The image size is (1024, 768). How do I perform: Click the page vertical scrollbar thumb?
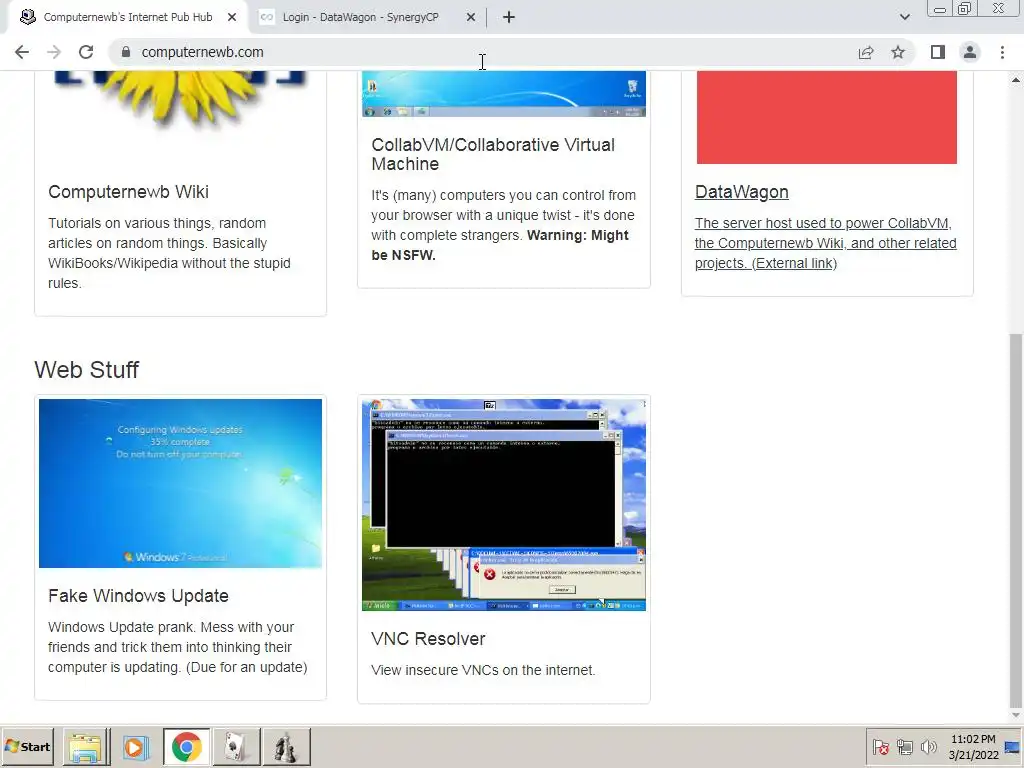click(x=1016, y=519)
